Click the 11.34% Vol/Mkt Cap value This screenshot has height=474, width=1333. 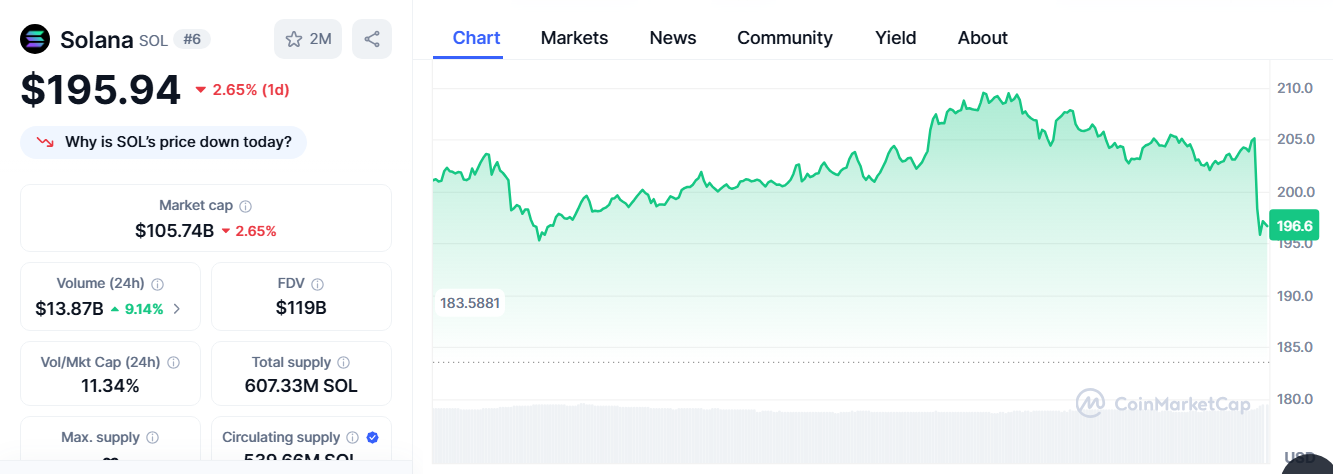110,386
